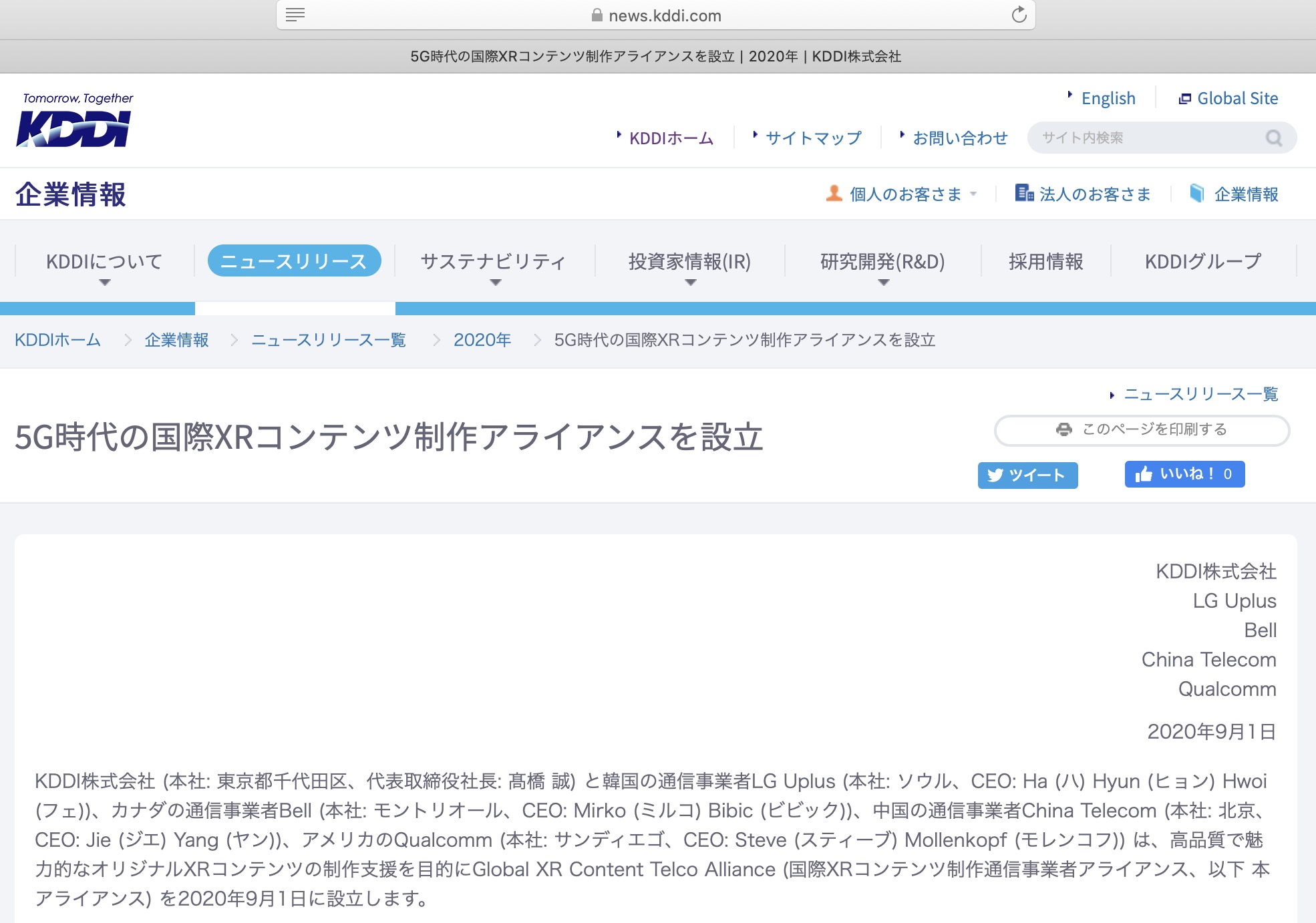Expand the サステナビリティ menu
The height and width of the screenshot is (923, 1316).
494,262
